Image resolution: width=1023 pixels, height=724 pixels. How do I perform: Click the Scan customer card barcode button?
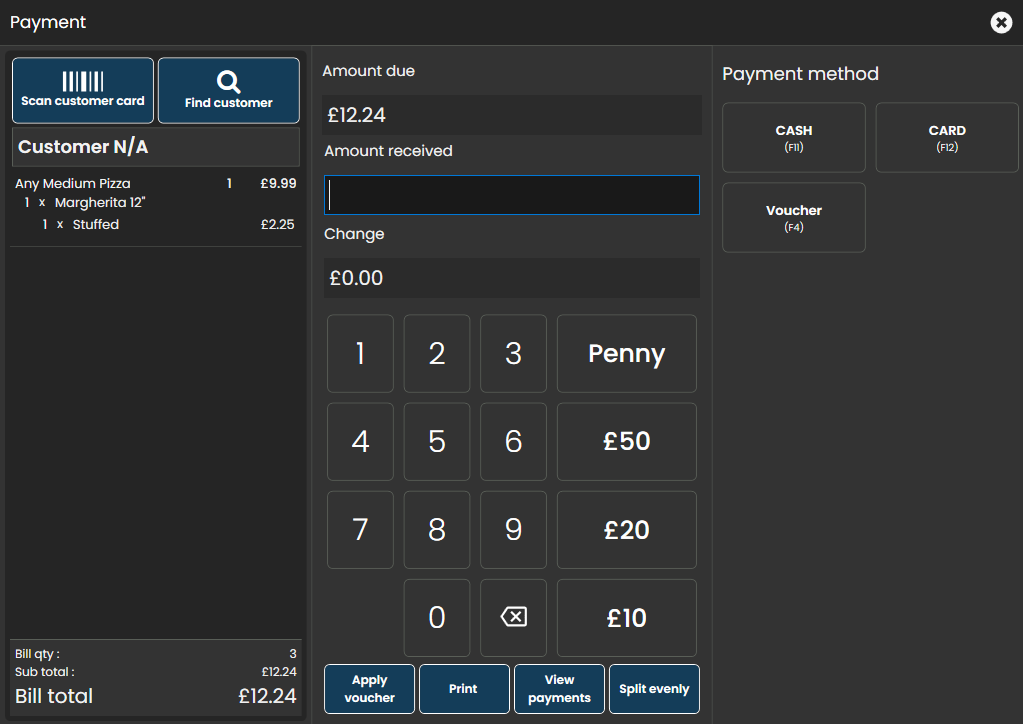pos(83,90)
